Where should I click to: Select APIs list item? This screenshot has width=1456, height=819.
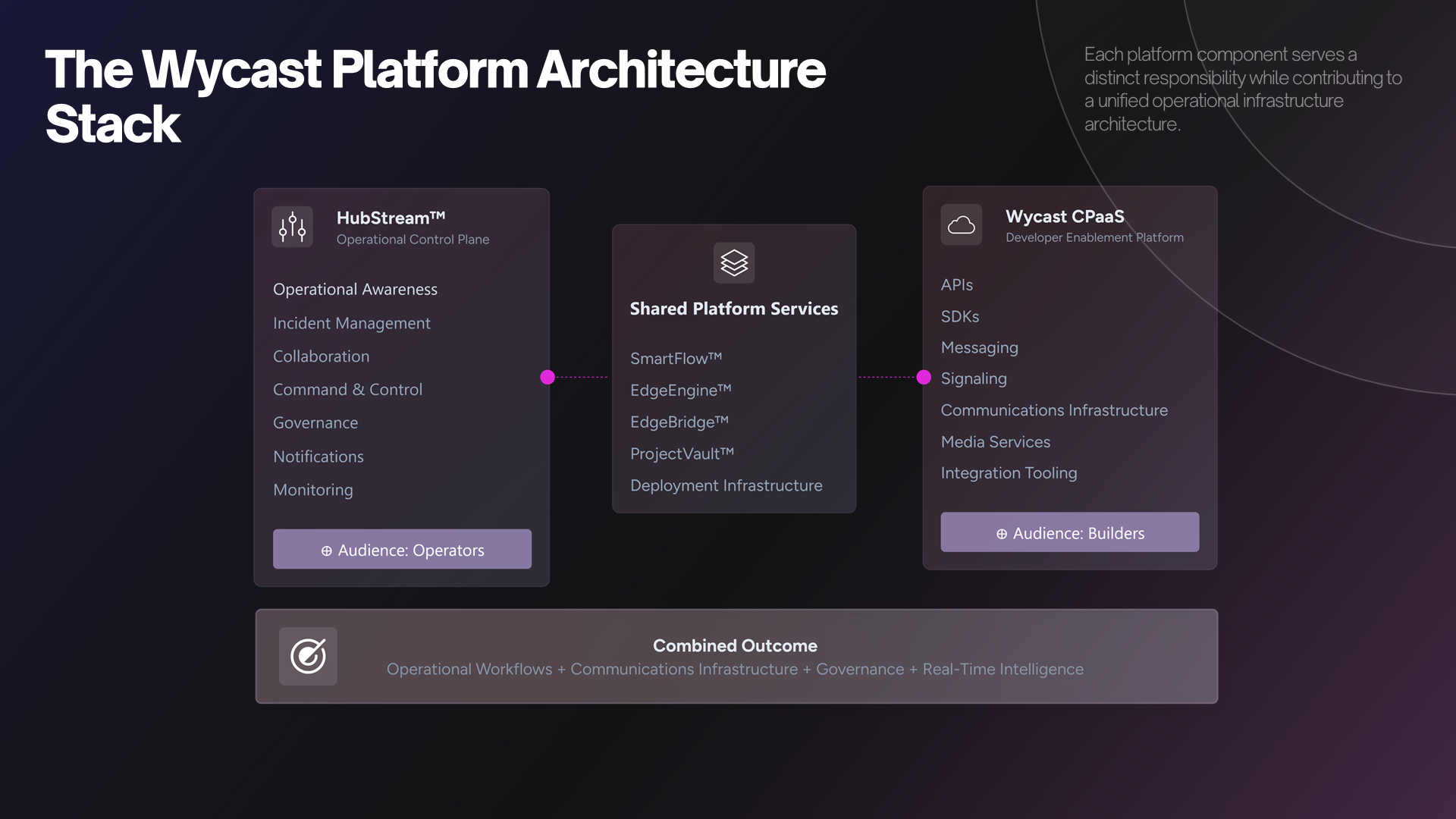(x=957, y=285)
